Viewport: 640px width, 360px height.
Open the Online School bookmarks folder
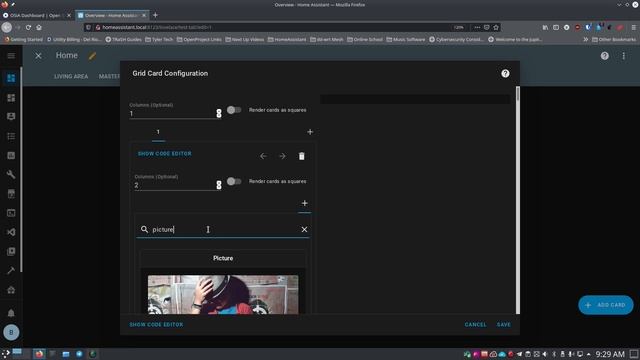[x=365, y=40]
